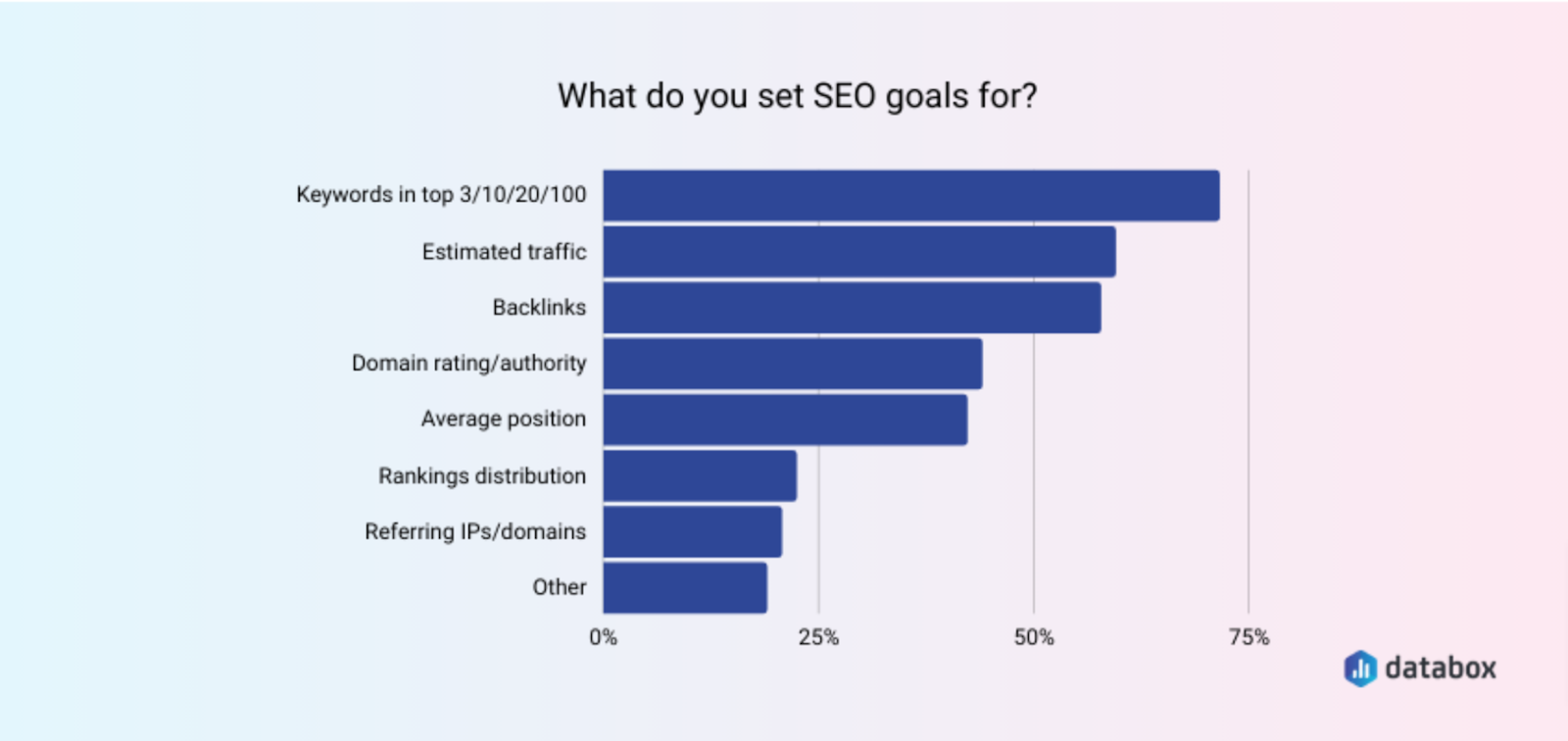Click the Average position label

coord(504,420)
